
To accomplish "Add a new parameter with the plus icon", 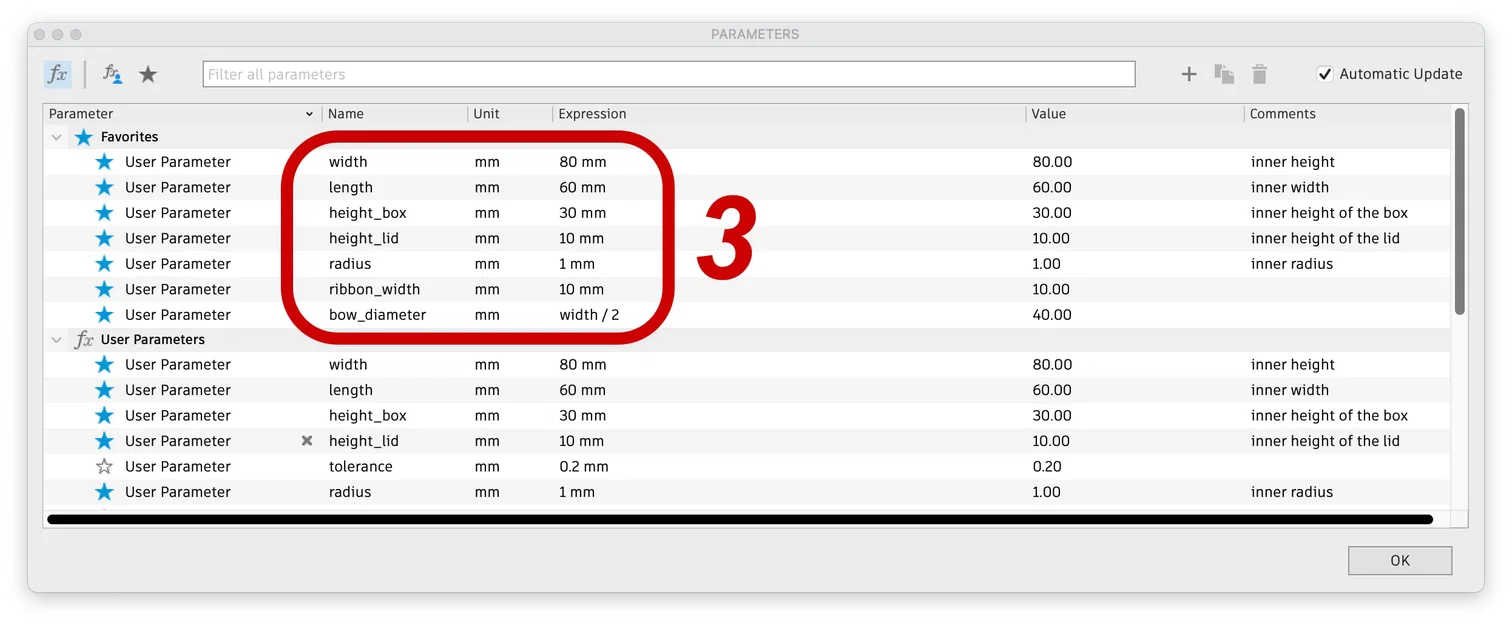I will [1189, 74].
